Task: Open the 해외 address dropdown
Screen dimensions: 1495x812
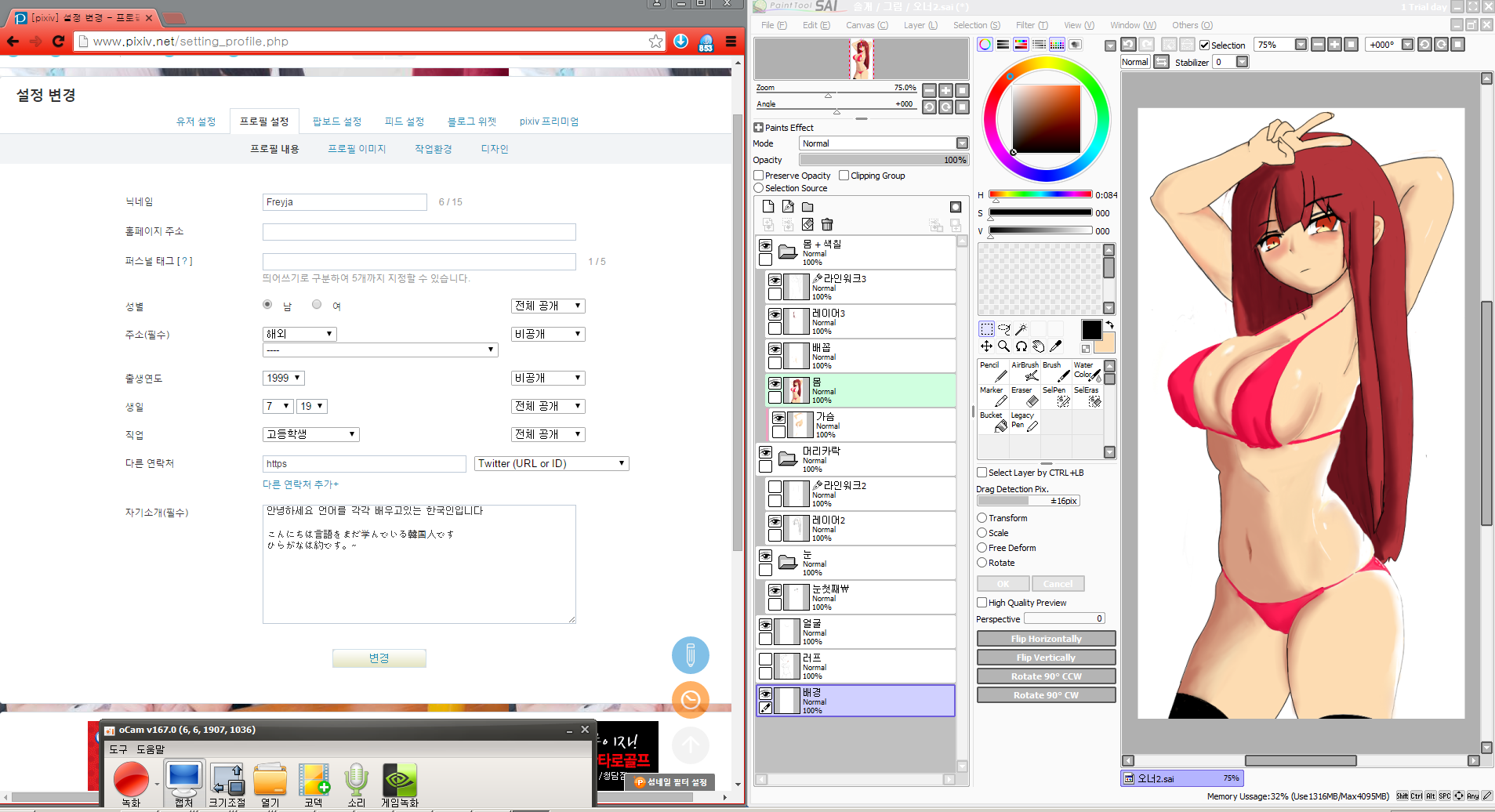Action: pos(299,334)
